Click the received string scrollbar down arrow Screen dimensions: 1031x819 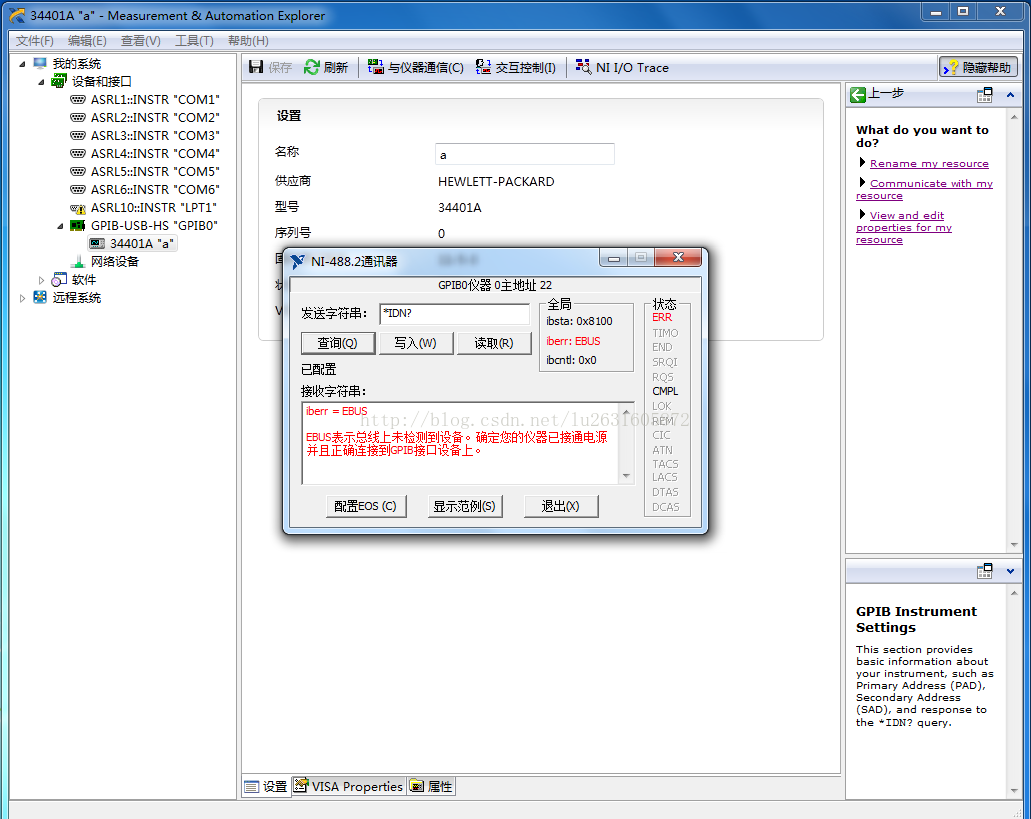[x=627, y=476]
